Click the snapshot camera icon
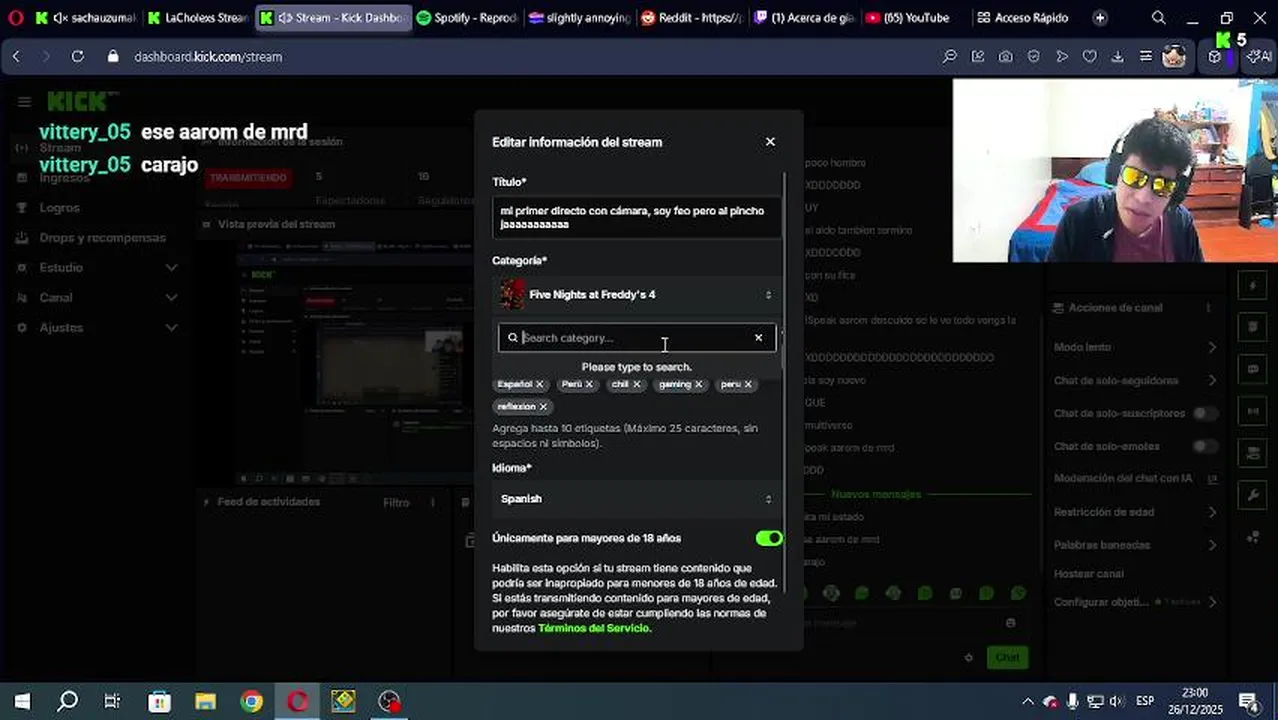This screenshot has width=1278, height=720. point(1006,57)
